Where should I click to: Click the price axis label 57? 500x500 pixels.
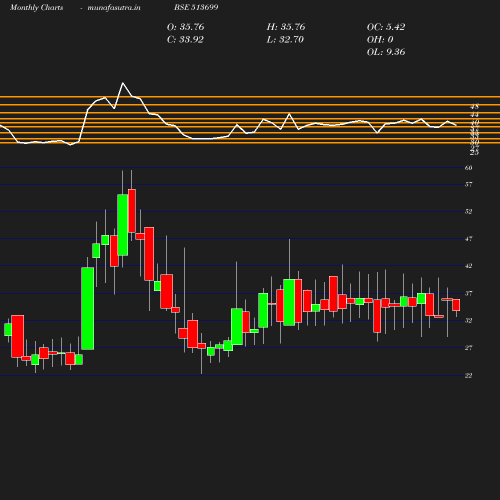(x=468, y=184)
